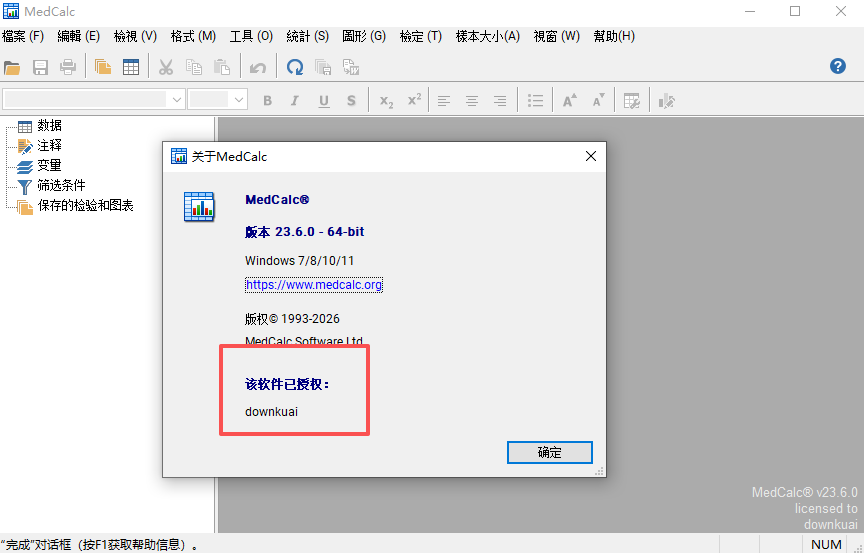Image resolution: width=864 pixels, height=553 pixels.
Task: Click the spreadsheet grid toolbar icon
Action: [131, 68]
